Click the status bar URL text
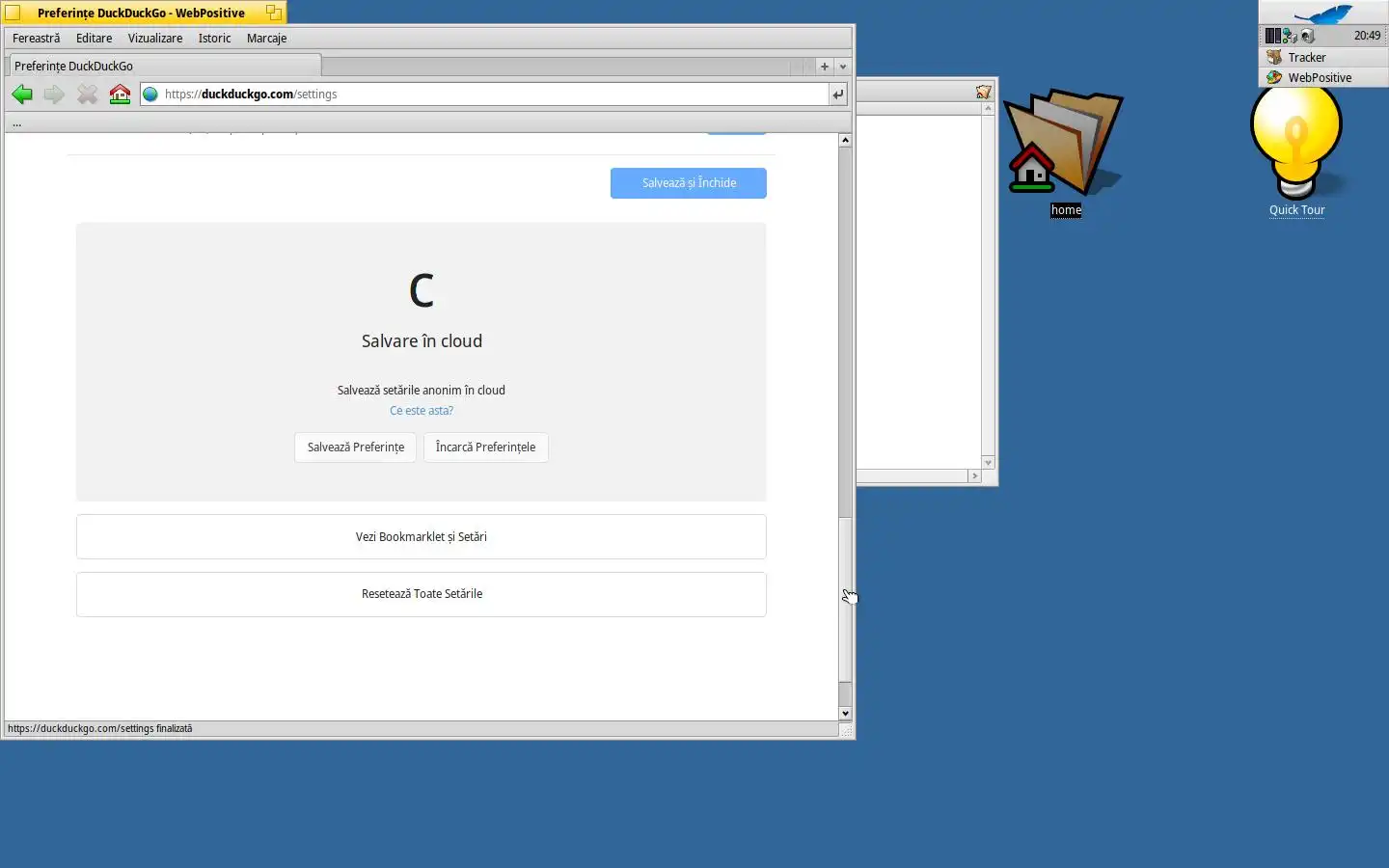Viewport: 1389px width, 868px height. (x=100, y=729)
